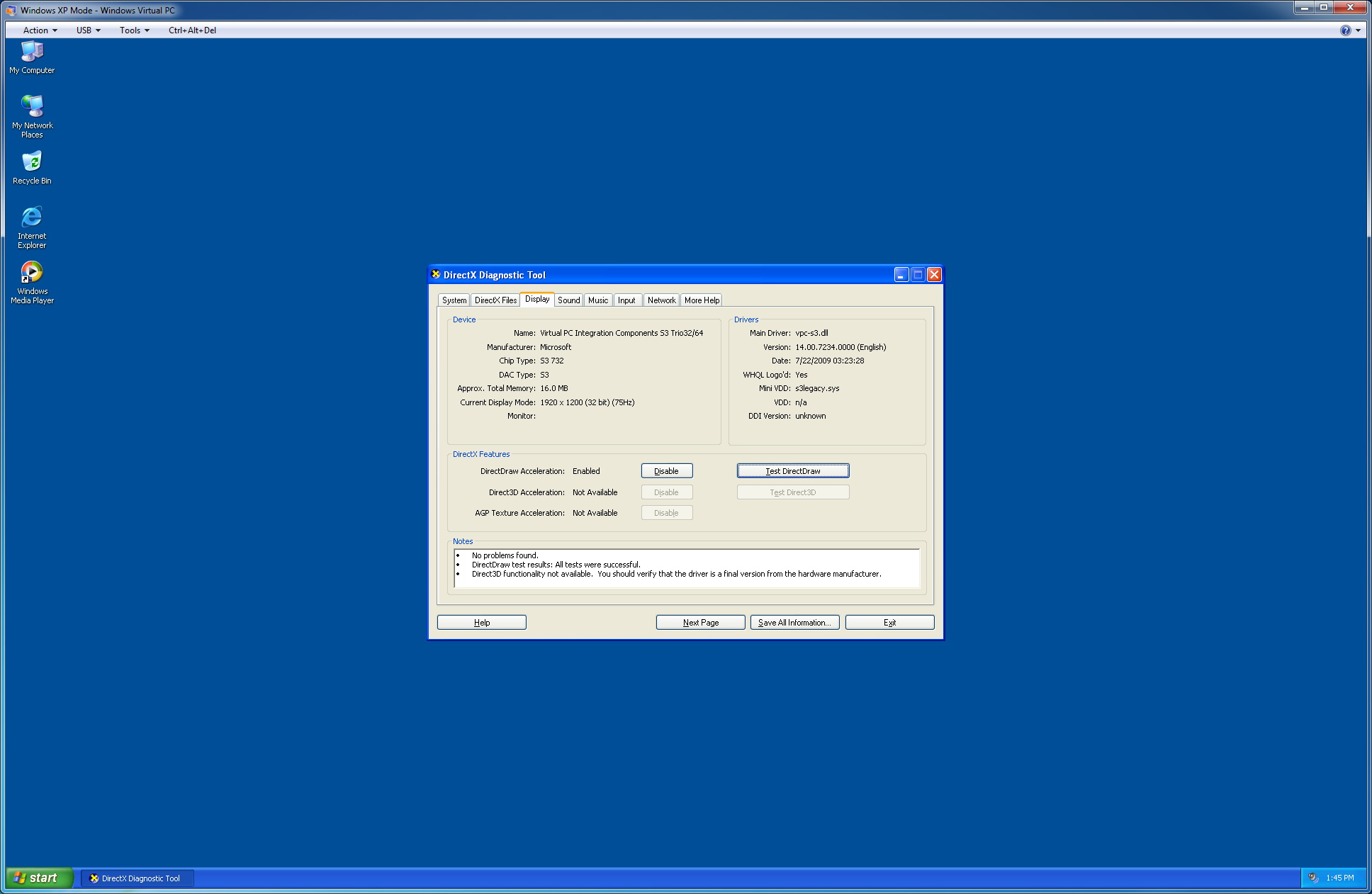The image size is (1372, 894).
Task: Click the Test DirectDraw button
Action: tap(792, 471)
